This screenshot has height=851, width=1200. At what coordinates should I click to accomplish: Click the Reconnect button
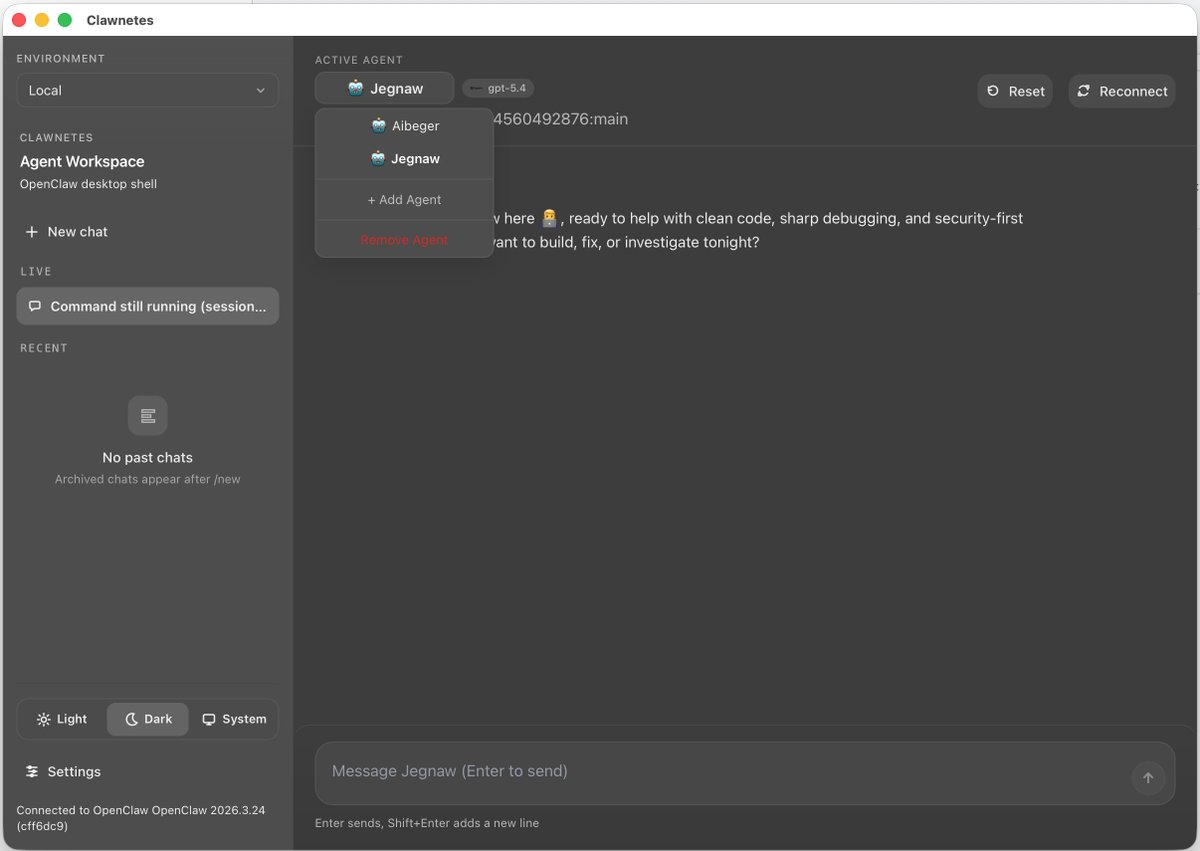coord(1122,91)
